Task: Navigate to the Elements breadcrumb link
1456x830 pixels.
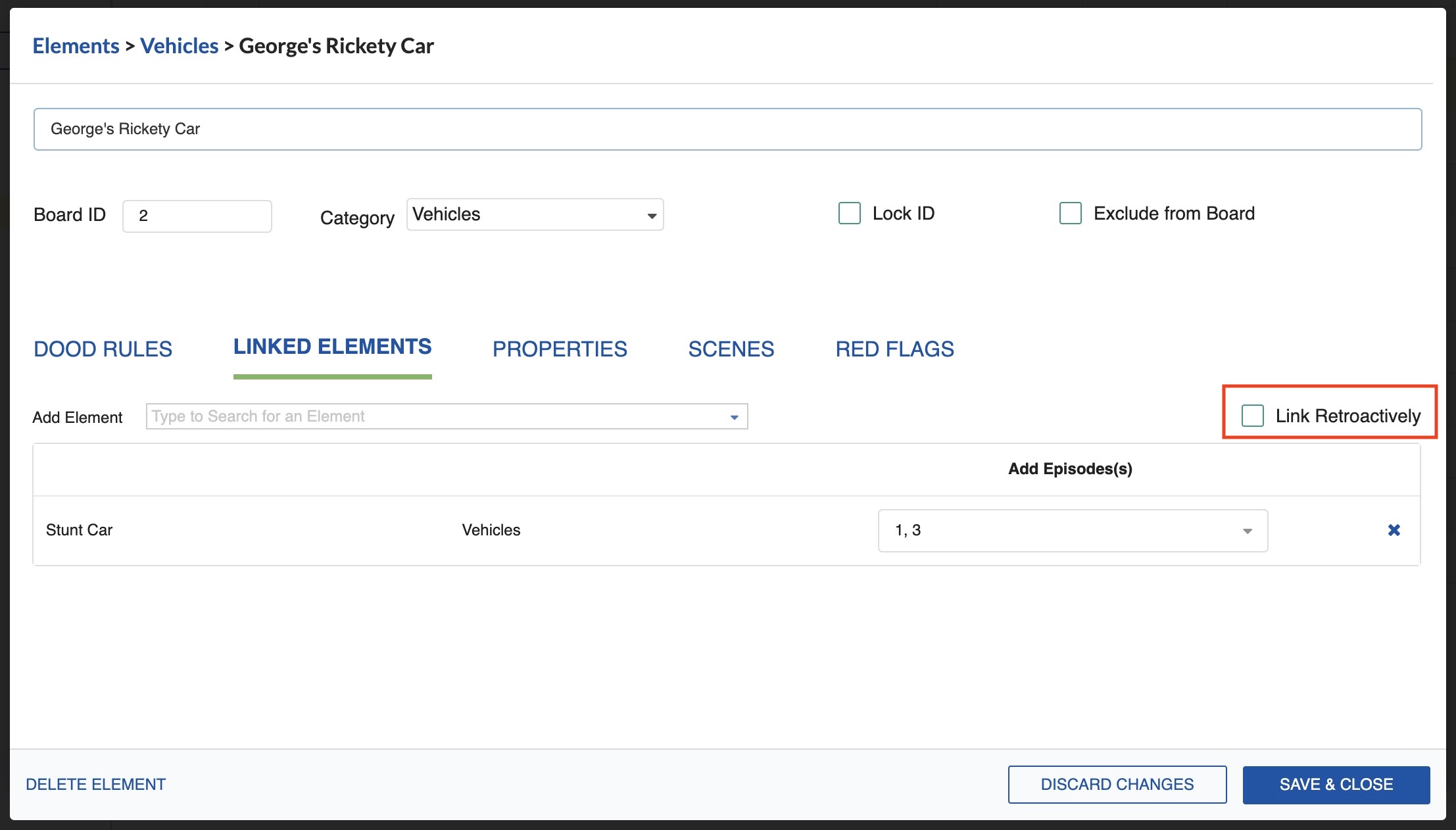Action: coord(76,46)
